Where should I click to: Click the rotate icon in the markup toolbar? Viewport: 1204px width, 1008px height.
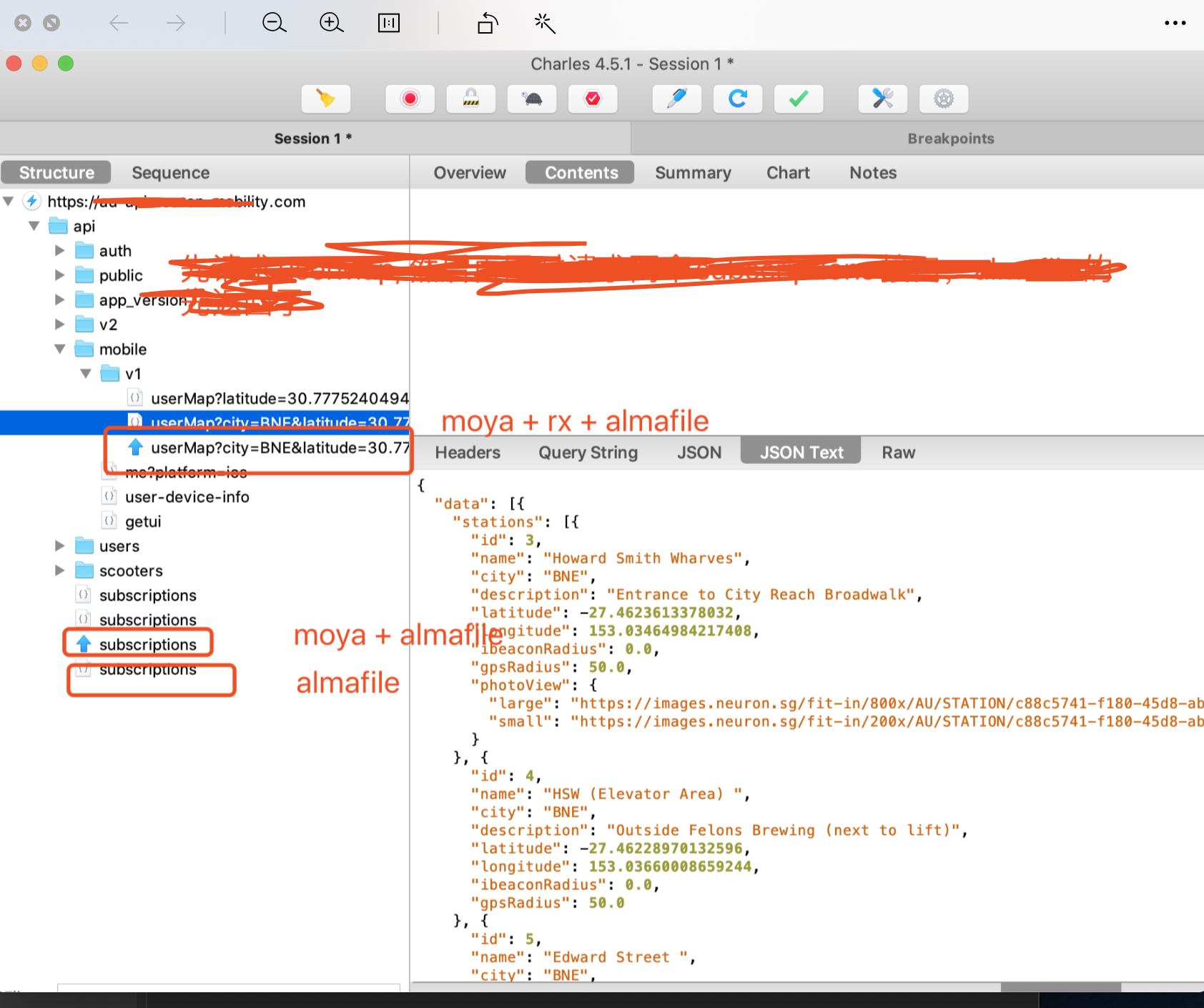[487, 23]
